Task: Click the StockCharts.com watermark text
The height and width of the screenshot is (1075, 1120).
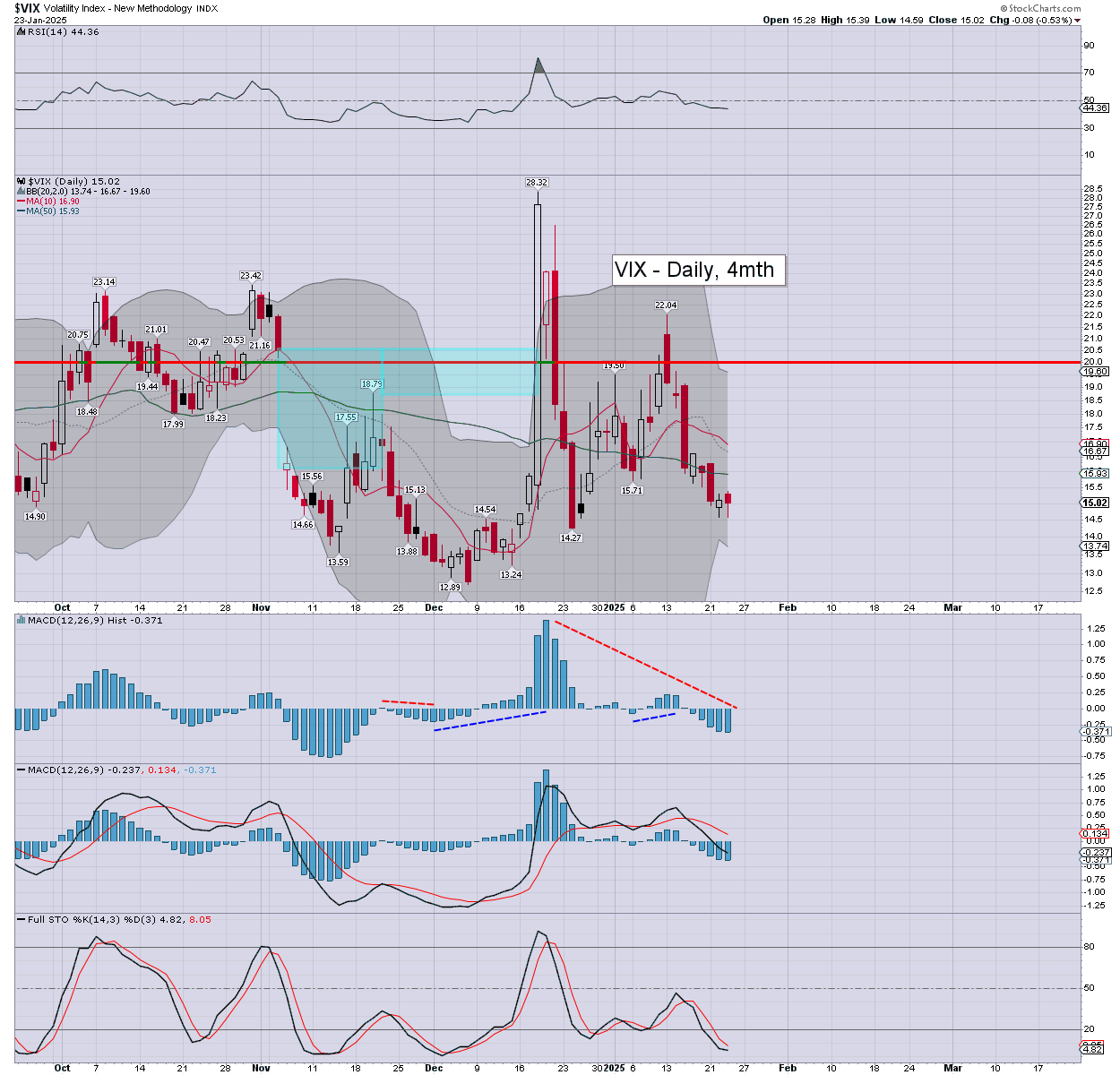Action: tap(1044, 9)
